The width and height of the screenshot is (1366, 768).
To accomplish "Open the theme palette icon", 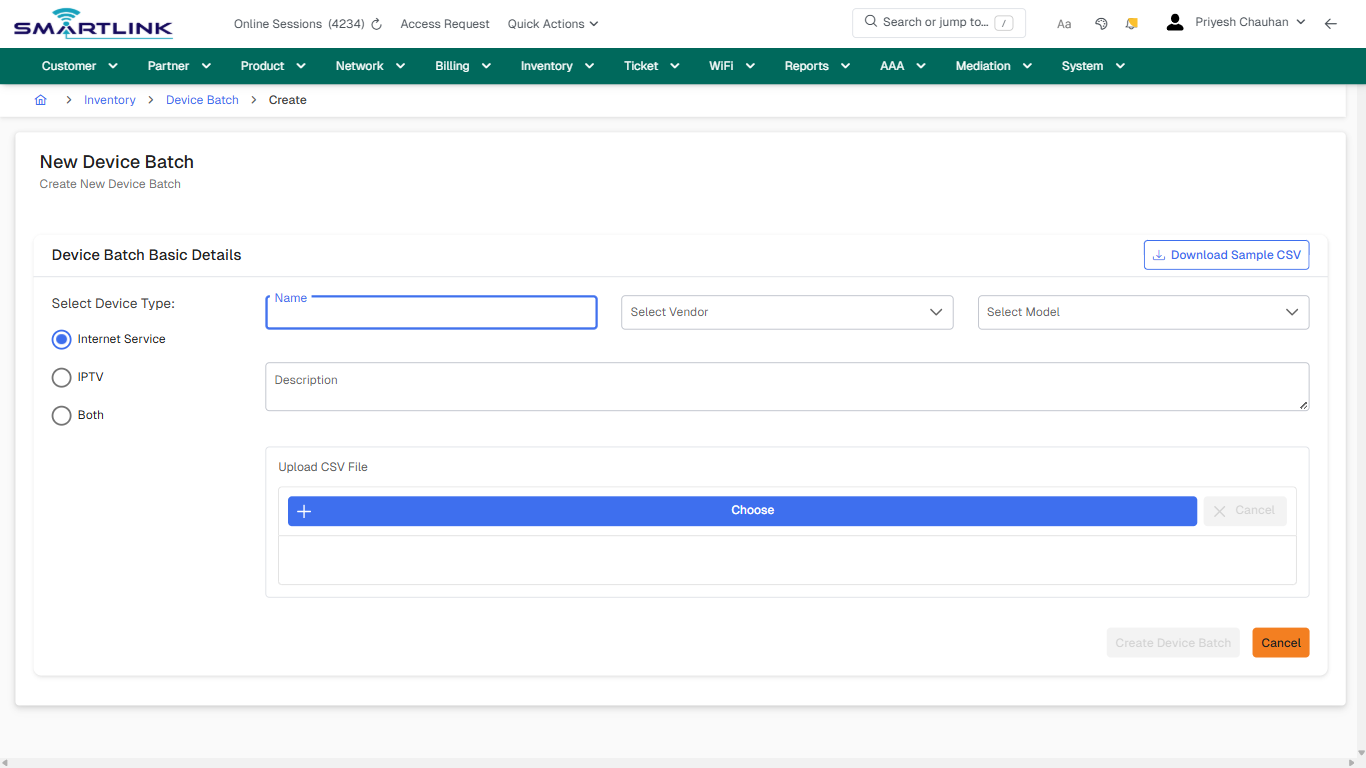I will point(1101,22).
